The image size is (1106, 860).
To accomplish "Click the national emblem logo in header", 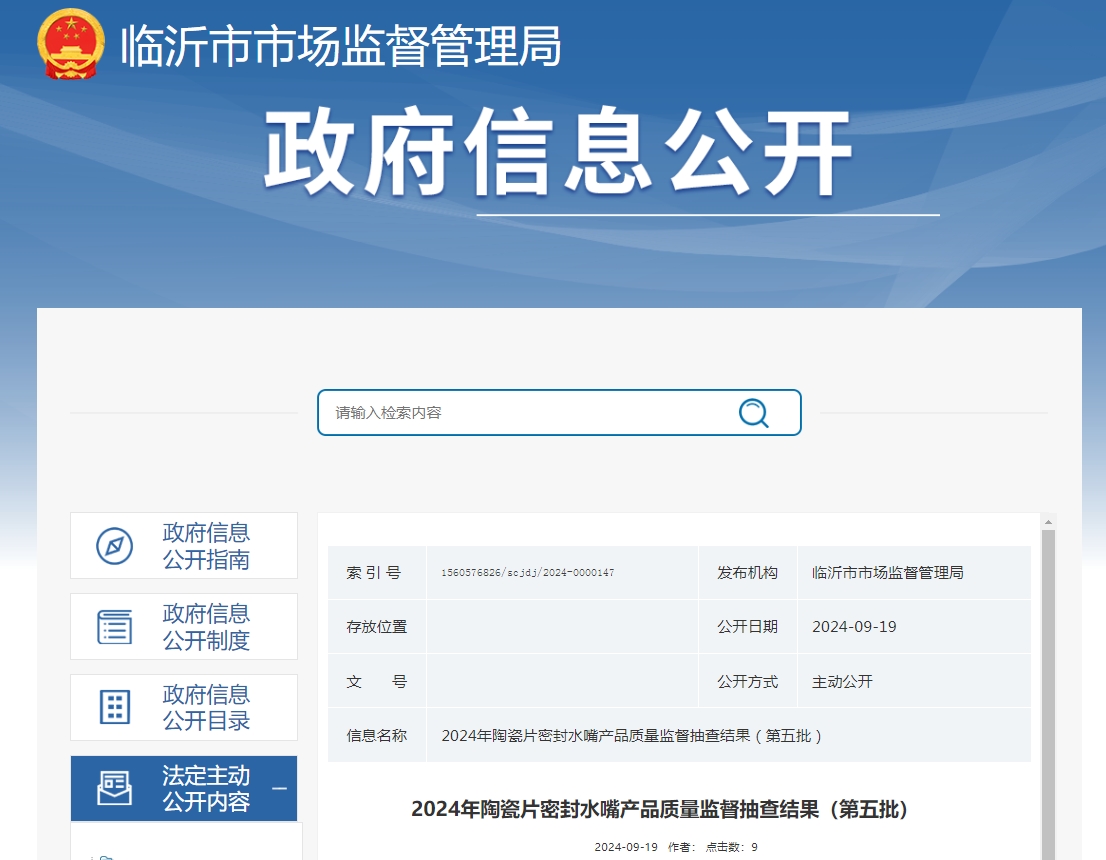I will click(71, 44).
